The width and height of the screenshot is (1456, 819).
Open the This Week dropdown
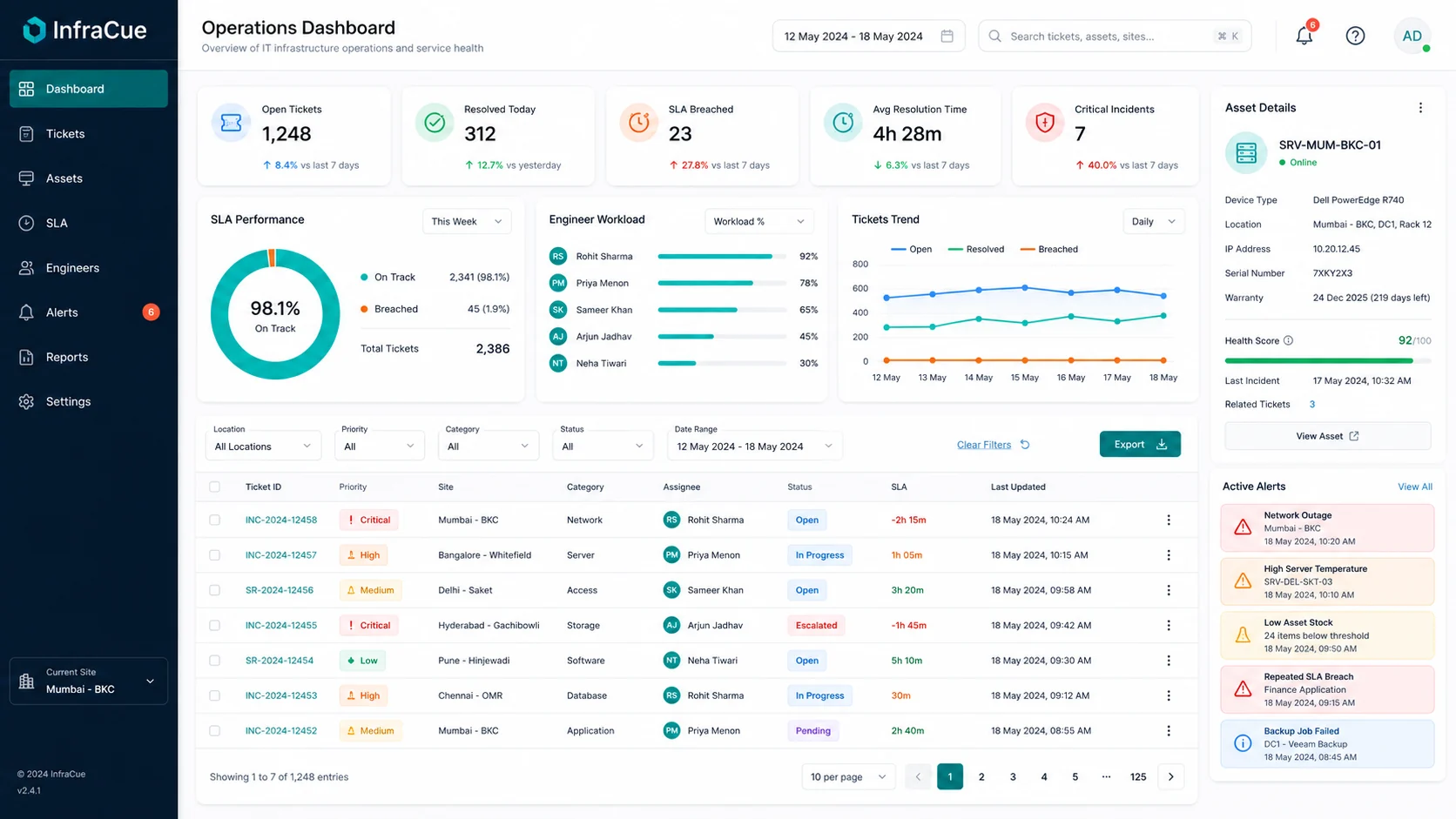467,221
